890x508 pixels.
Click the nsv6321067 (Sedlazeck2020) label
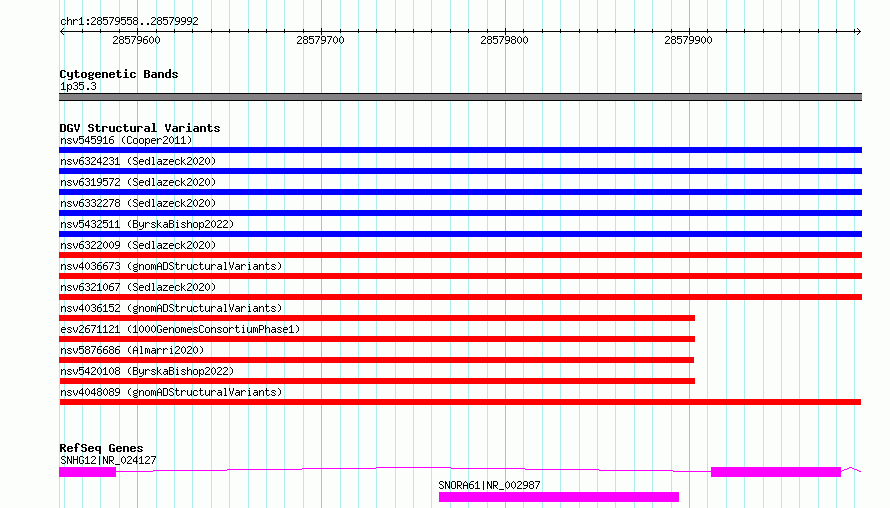138,287
